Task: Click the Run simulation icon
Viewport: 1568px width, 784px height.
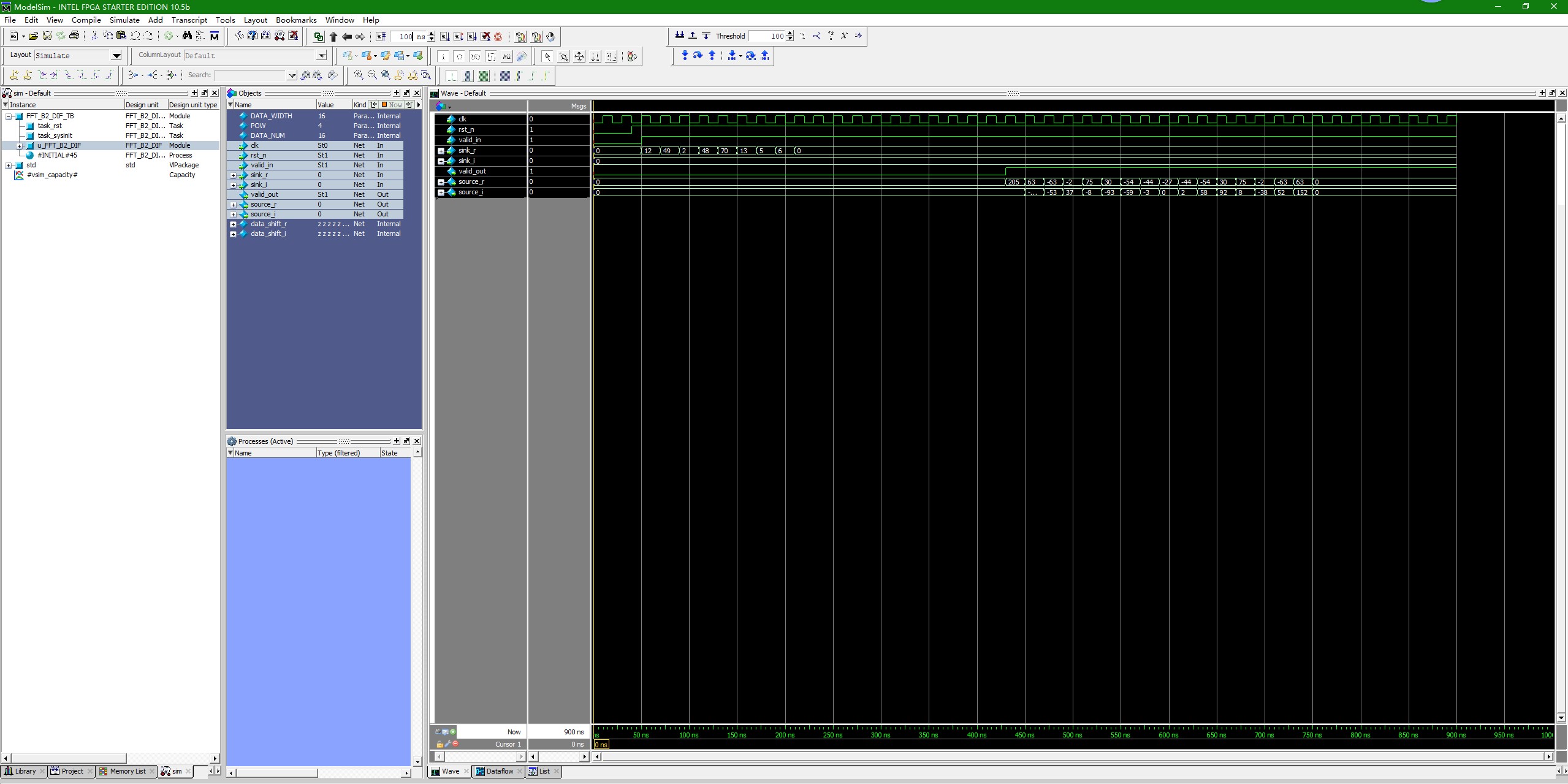Action: [x=445, y=37]
